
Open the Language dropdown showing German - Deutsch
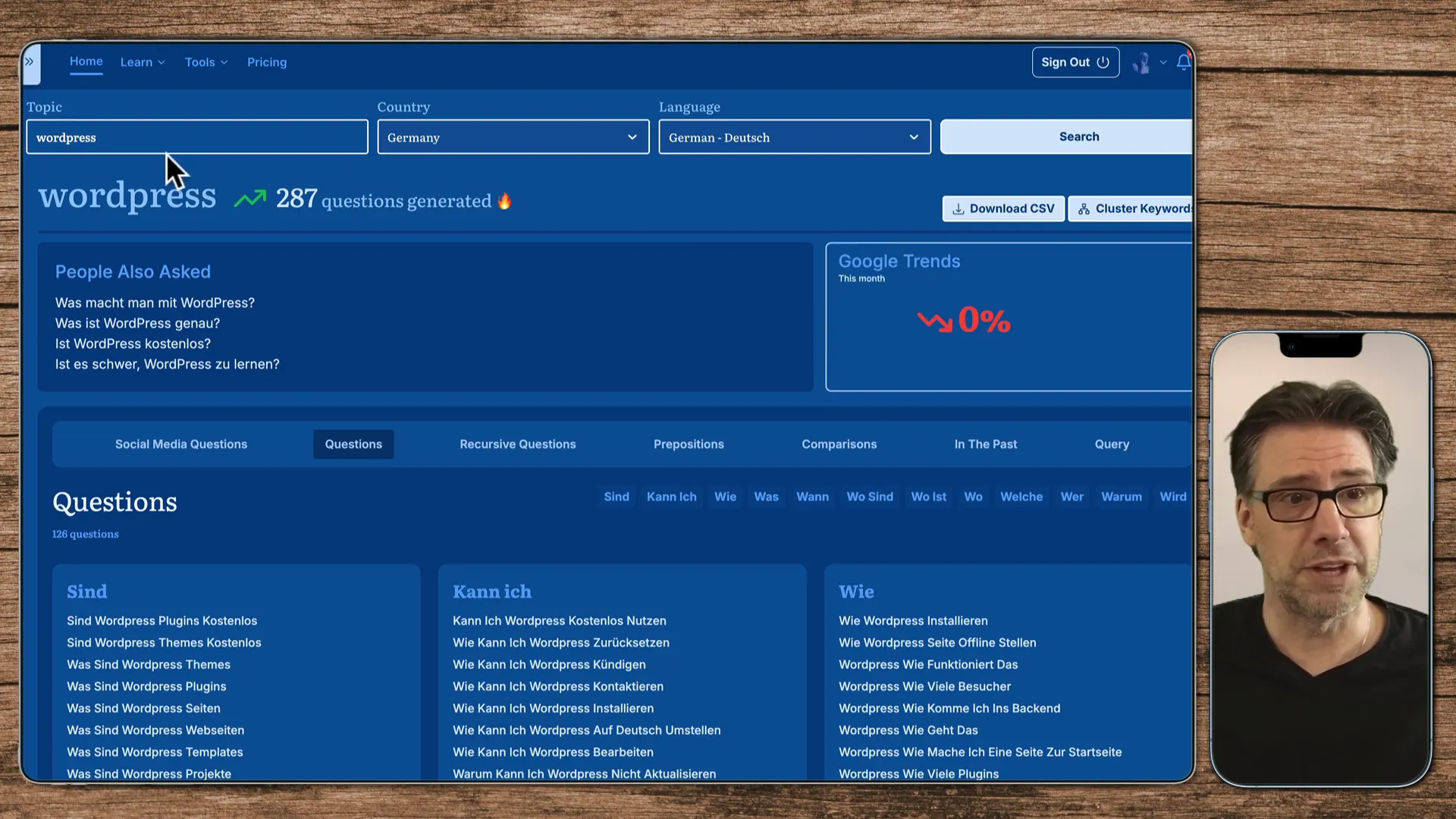[x=794, y=137]
